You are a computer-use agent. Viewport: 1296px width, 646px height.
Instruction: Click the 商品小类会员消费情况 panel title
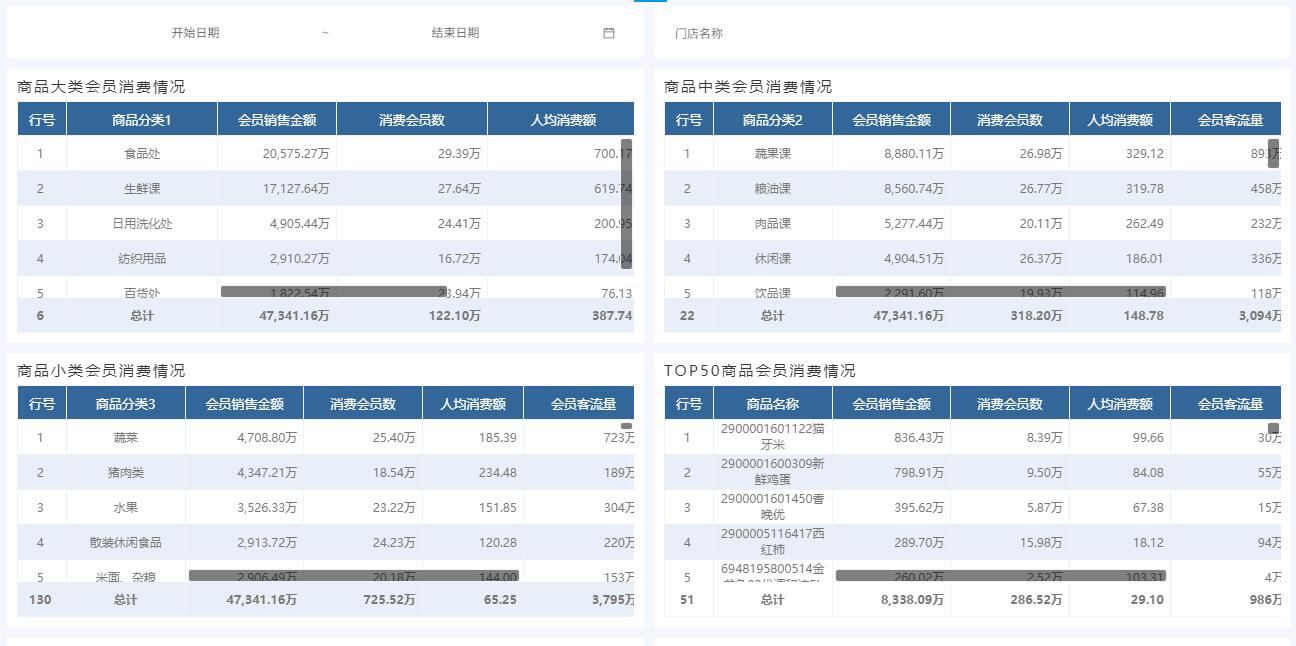(98, 369)
